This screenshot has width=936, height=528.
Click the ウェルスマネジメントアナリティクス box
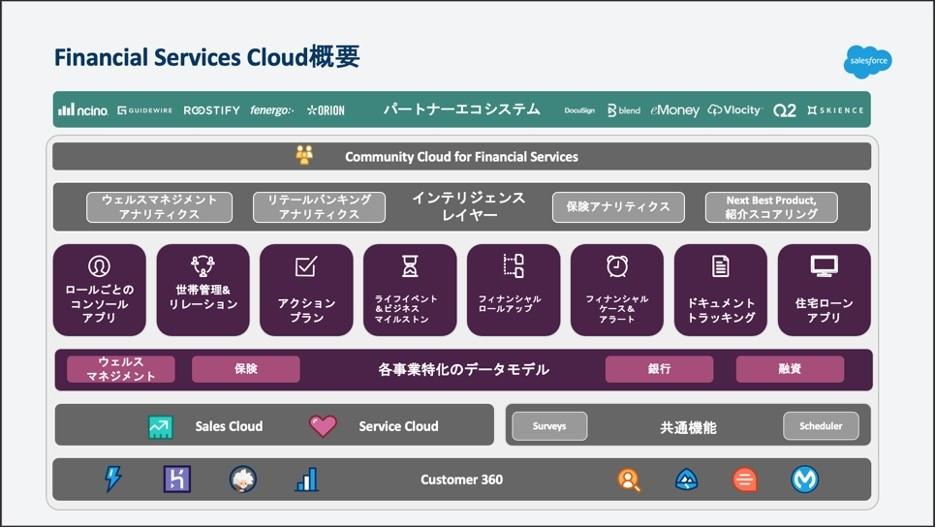coord(159,207)
